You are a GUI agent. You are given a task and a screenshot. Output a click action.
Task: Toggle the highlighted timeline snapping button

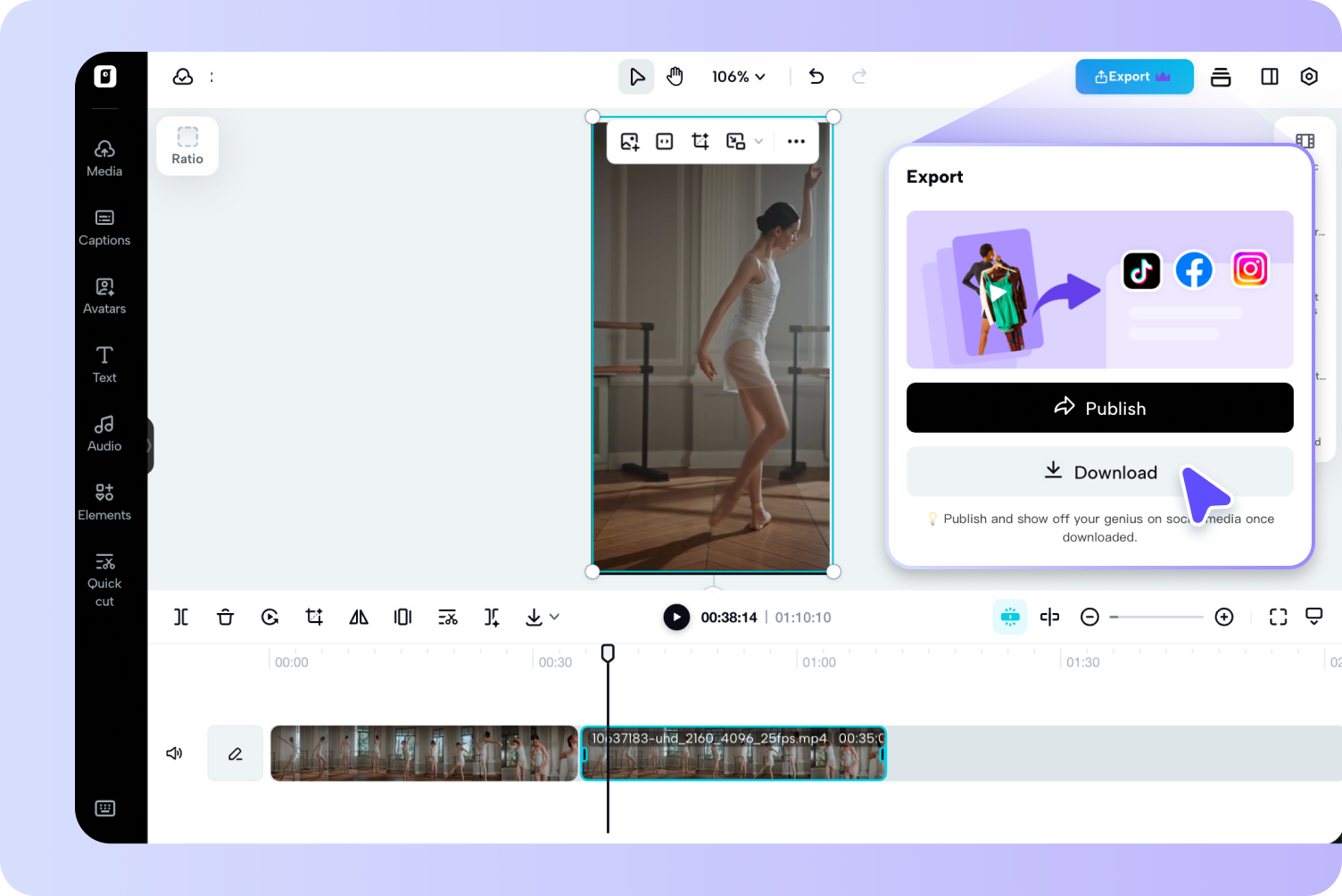coord(1010,617)
